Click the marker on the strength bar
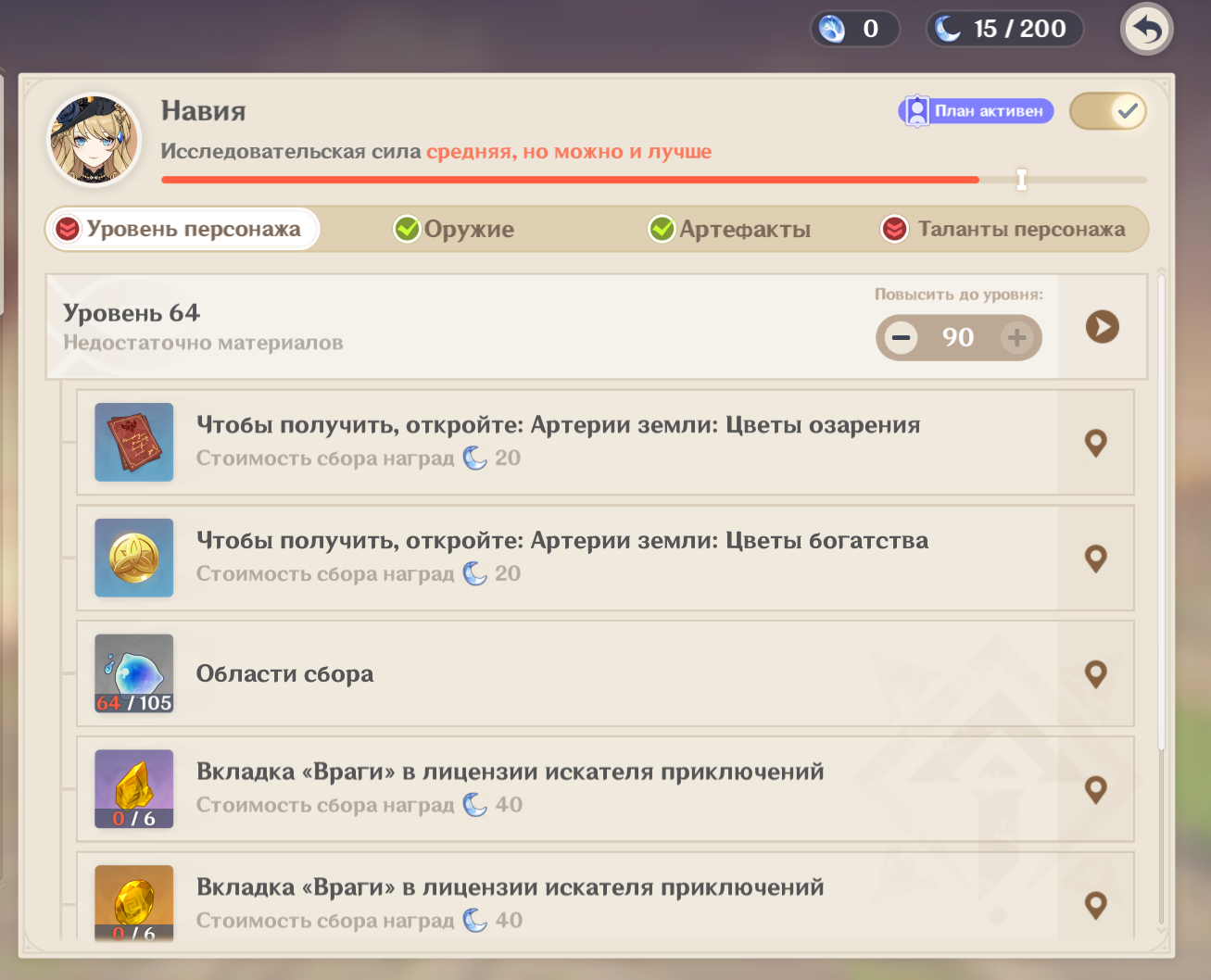 (x=1022, y=180)
